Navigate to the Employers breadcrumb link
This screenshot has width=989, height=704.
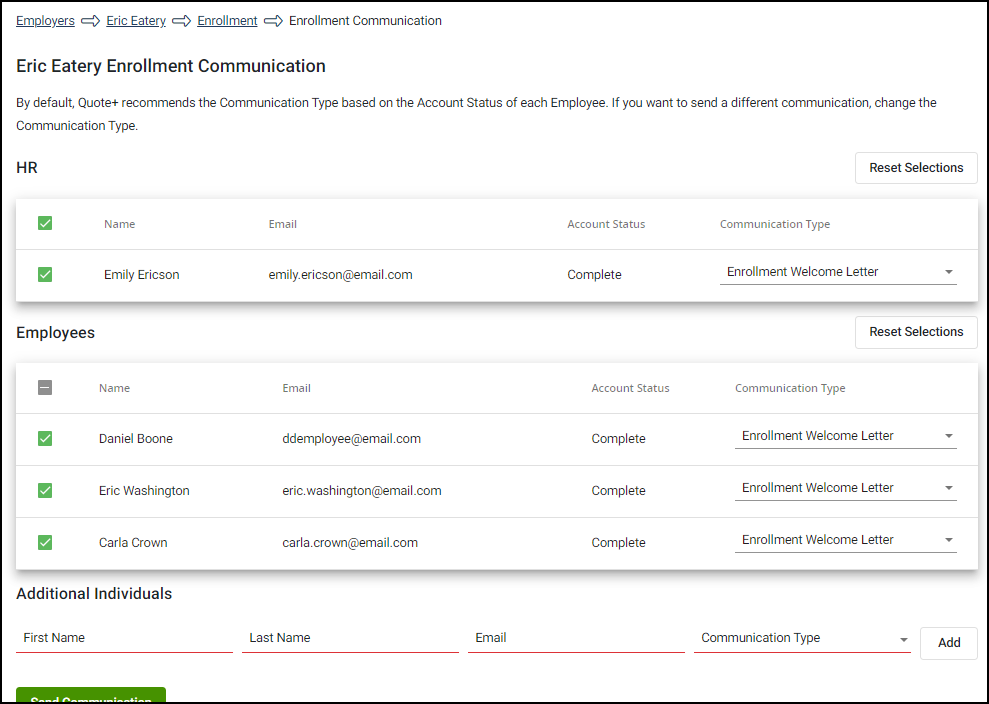[x=45, y=20]
